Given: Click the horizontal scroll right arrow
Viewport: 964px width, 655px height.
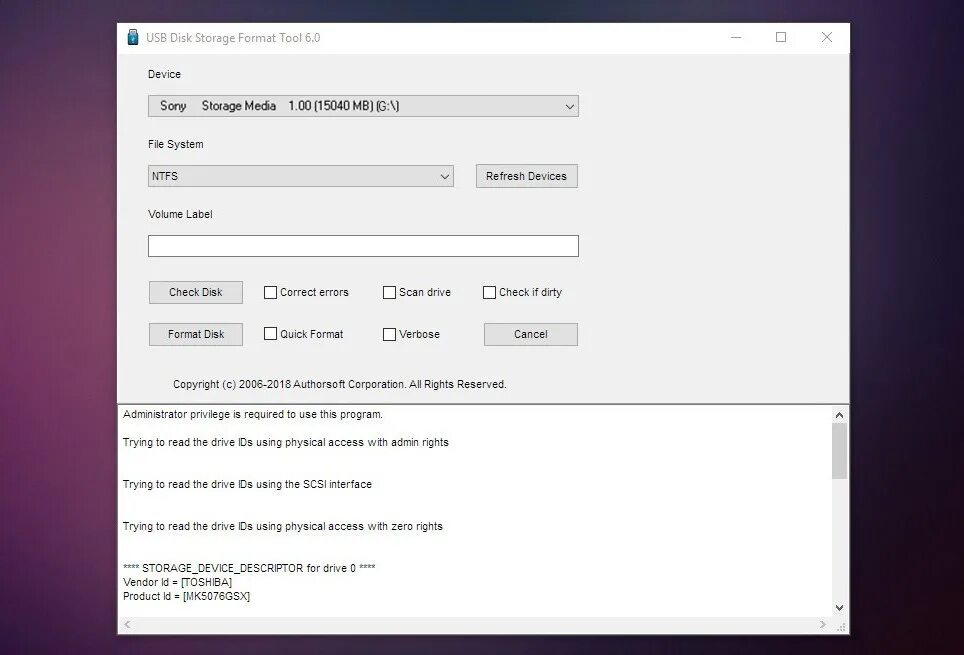Looking at the screenshot, I should [823, 625].
